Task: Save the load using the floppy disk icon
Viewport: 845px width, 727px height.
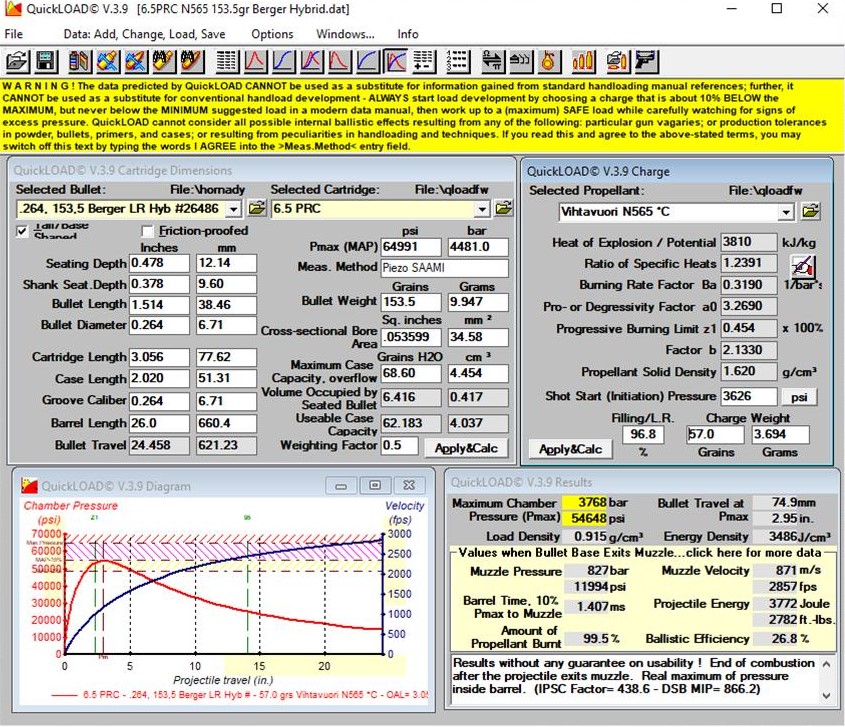Action: (46, 61)
